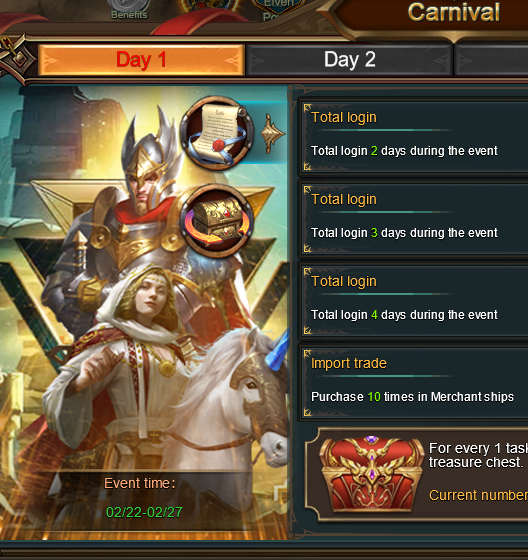Select the Total login 4 days task
The height and width of the screenshot is (560, 528).
[414, 301]
